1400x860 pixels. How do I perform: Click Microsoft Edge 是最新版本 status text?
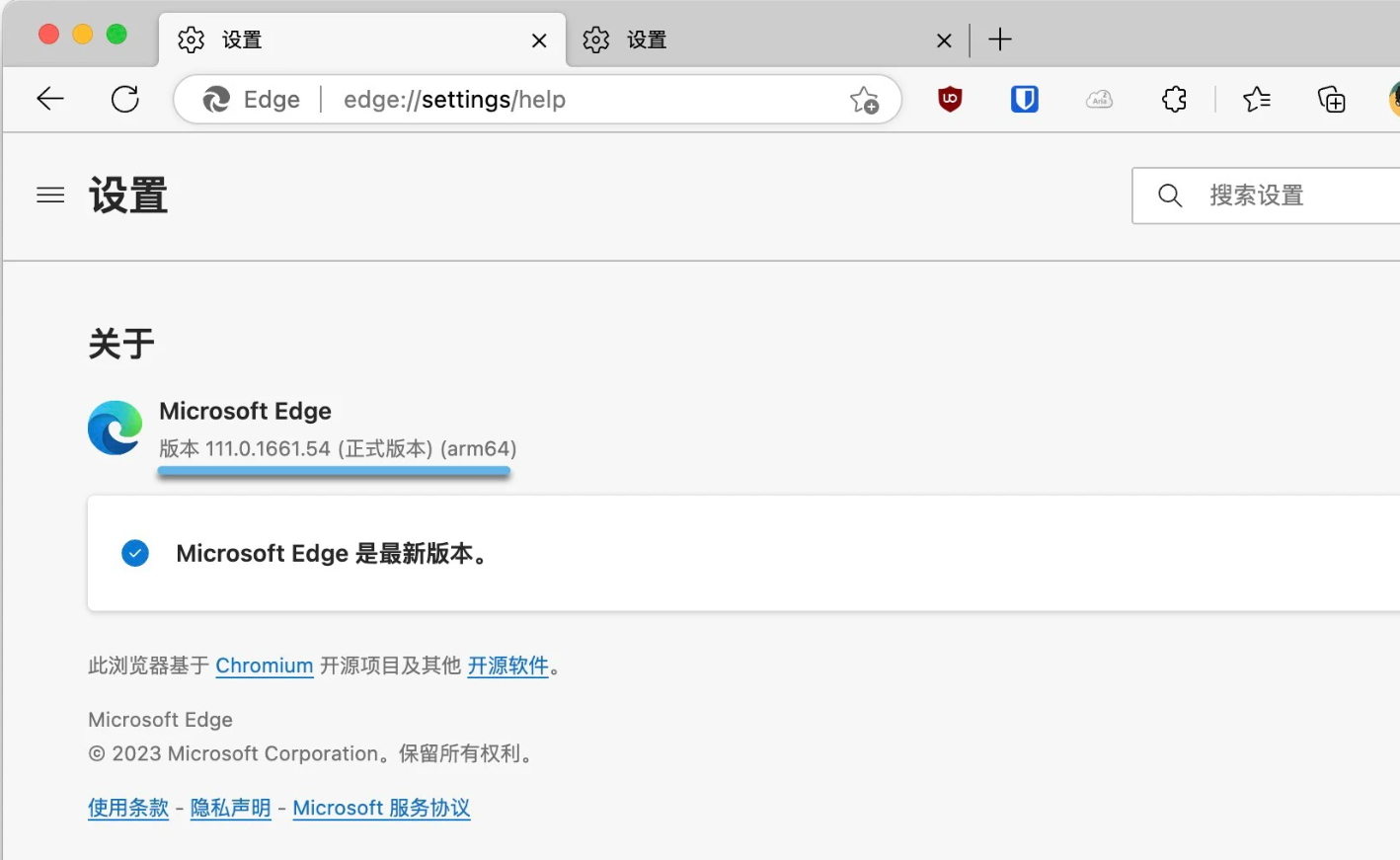click(x=332, y=553)
